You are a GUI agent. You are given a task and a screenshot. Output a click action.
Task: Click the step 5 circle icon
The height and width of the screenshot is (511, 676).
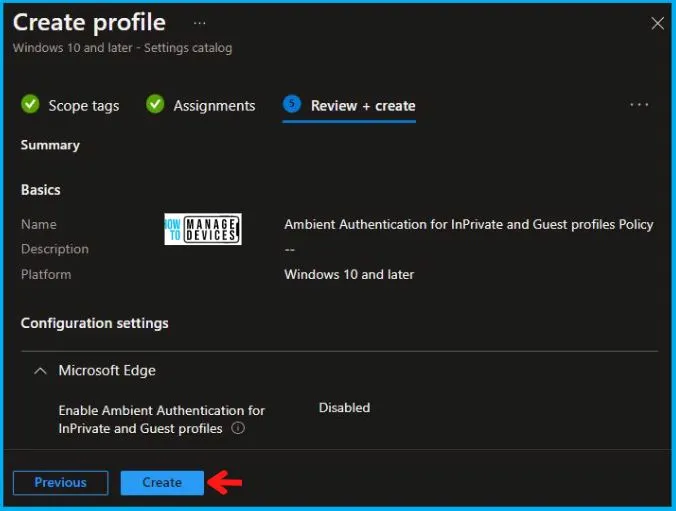292,104
